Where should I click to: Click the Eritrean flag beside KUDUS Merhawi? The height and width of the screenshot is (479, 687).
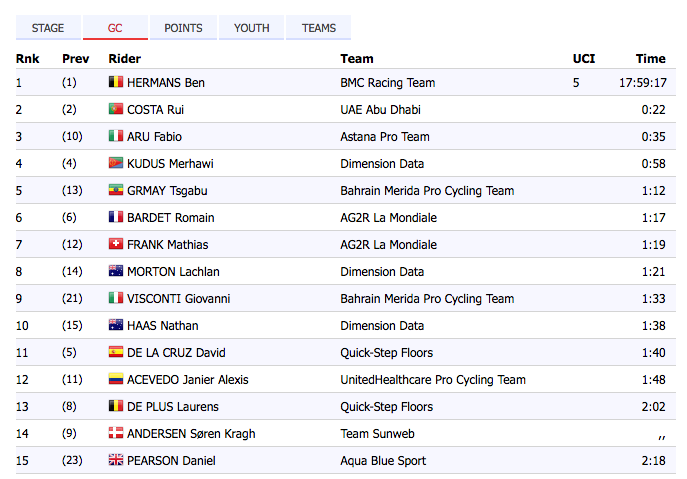click(115, 164)
